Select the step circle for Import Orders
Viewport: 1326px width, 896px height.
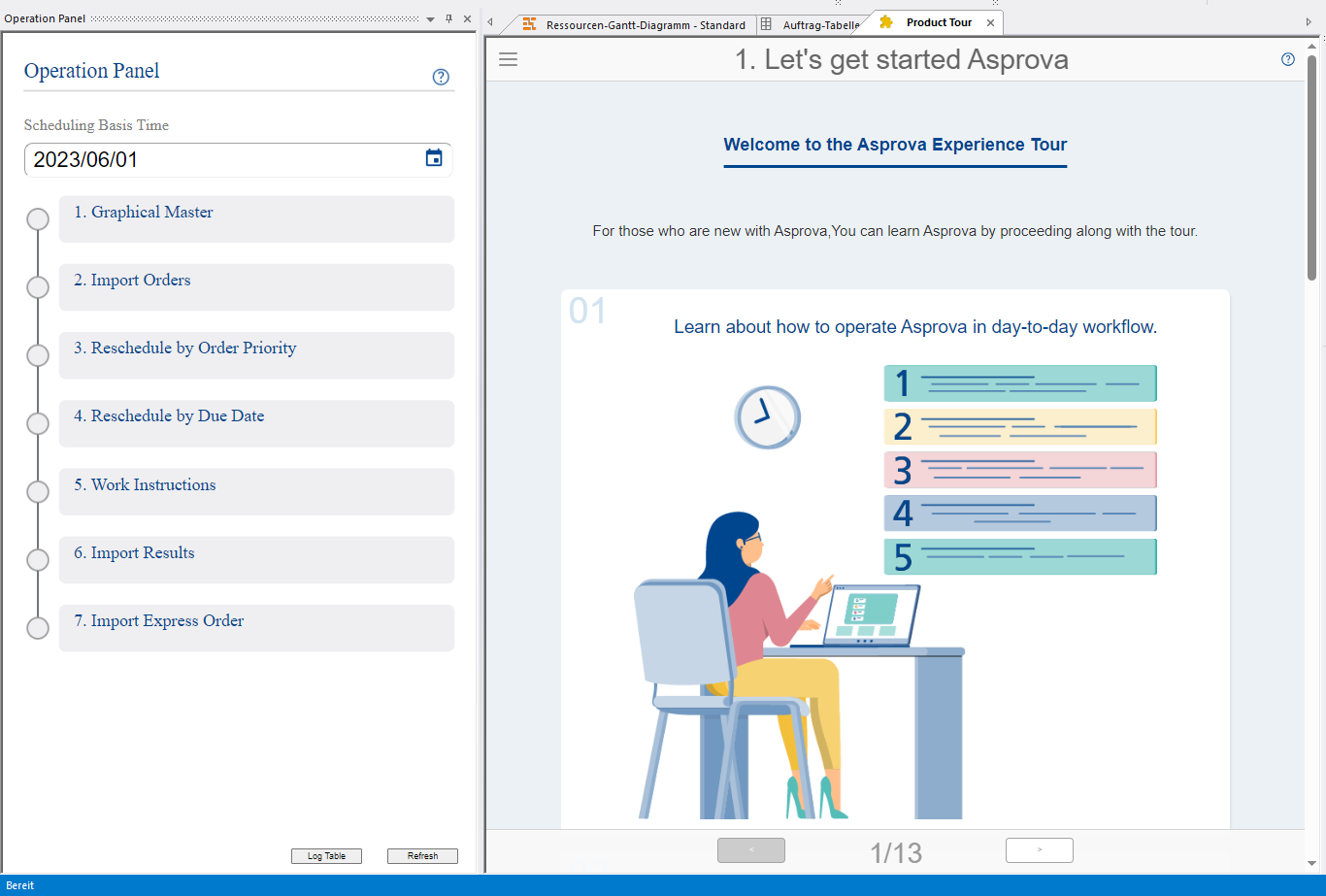coord(38,287)
